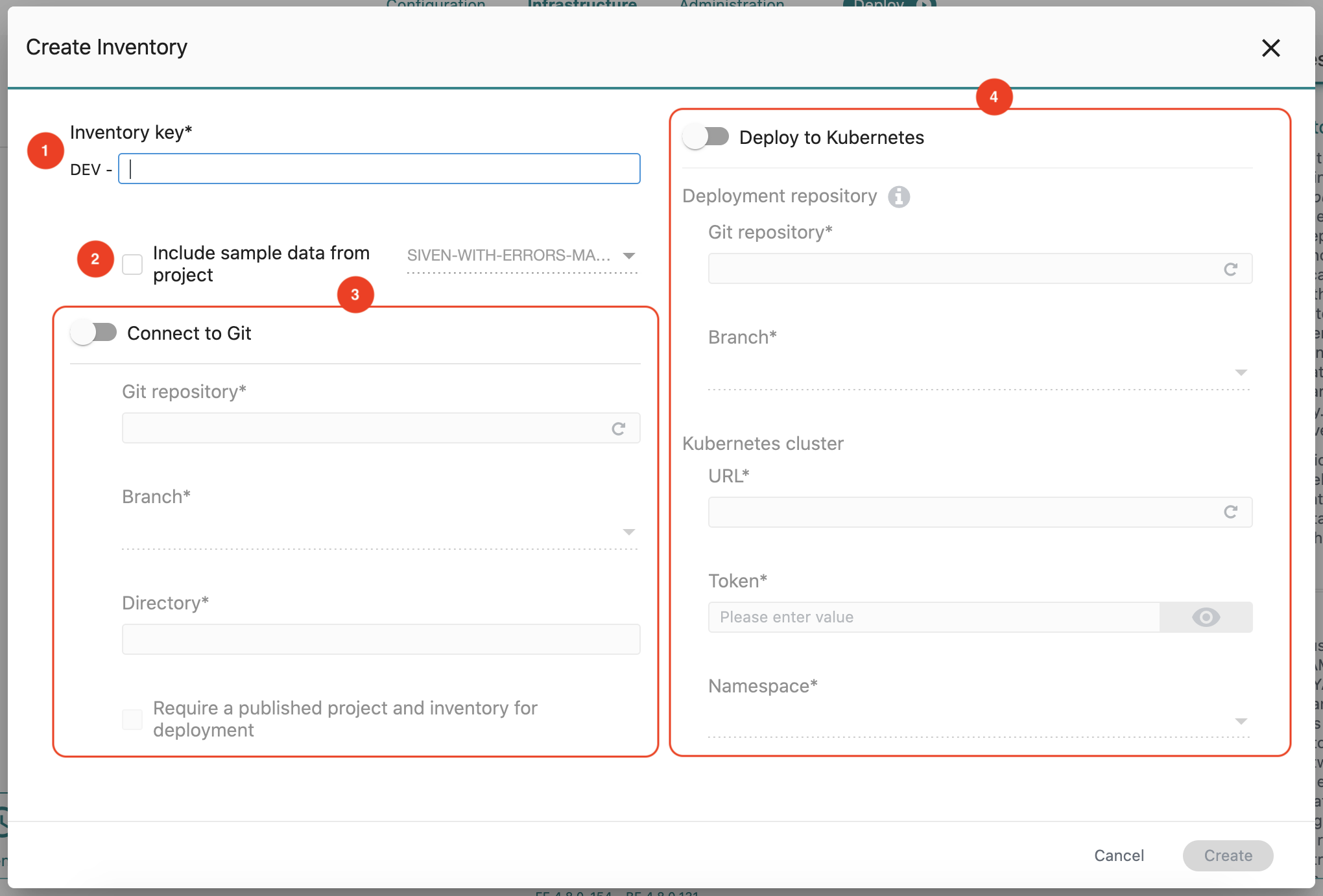Click the Directory input field

coord(381,639)
